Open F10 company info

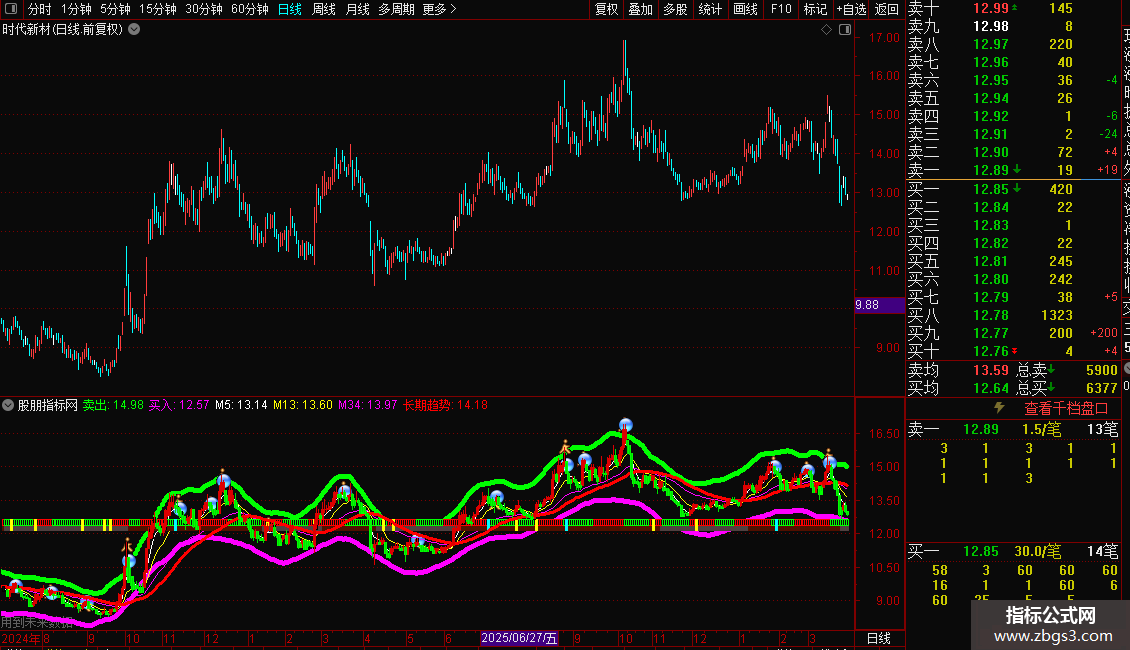[x=780, y=9]
